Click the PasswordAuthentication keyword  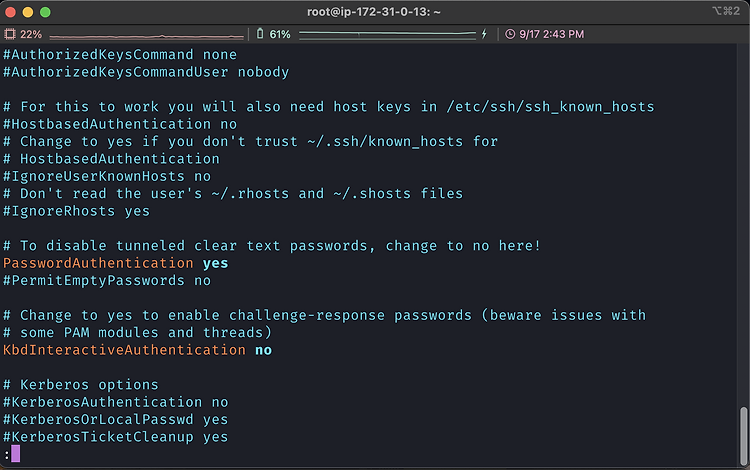[98, 263]
